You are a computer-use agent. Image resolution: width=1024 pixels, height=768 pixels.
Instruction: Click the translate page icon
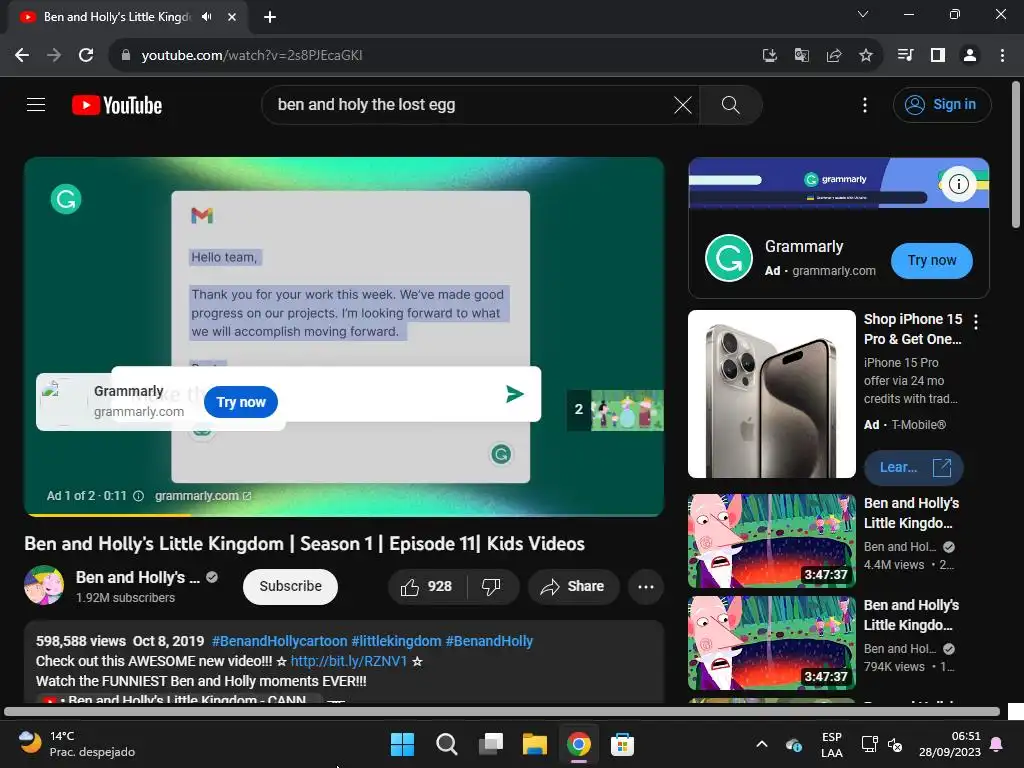[x=801, y=56]
